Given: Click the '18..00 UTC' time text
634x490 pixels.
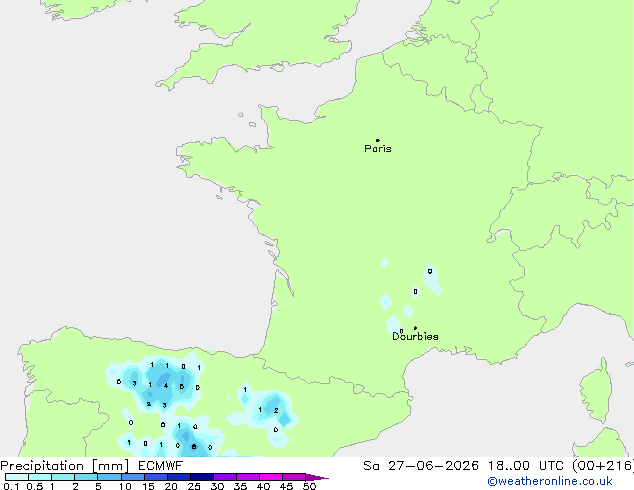Looking at the screenshot, I should pos(526,466).
